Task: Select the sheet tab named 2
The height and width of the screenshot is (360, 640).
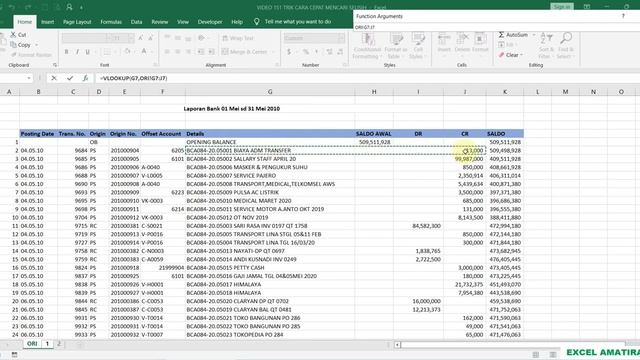Action: coord(59,344)
